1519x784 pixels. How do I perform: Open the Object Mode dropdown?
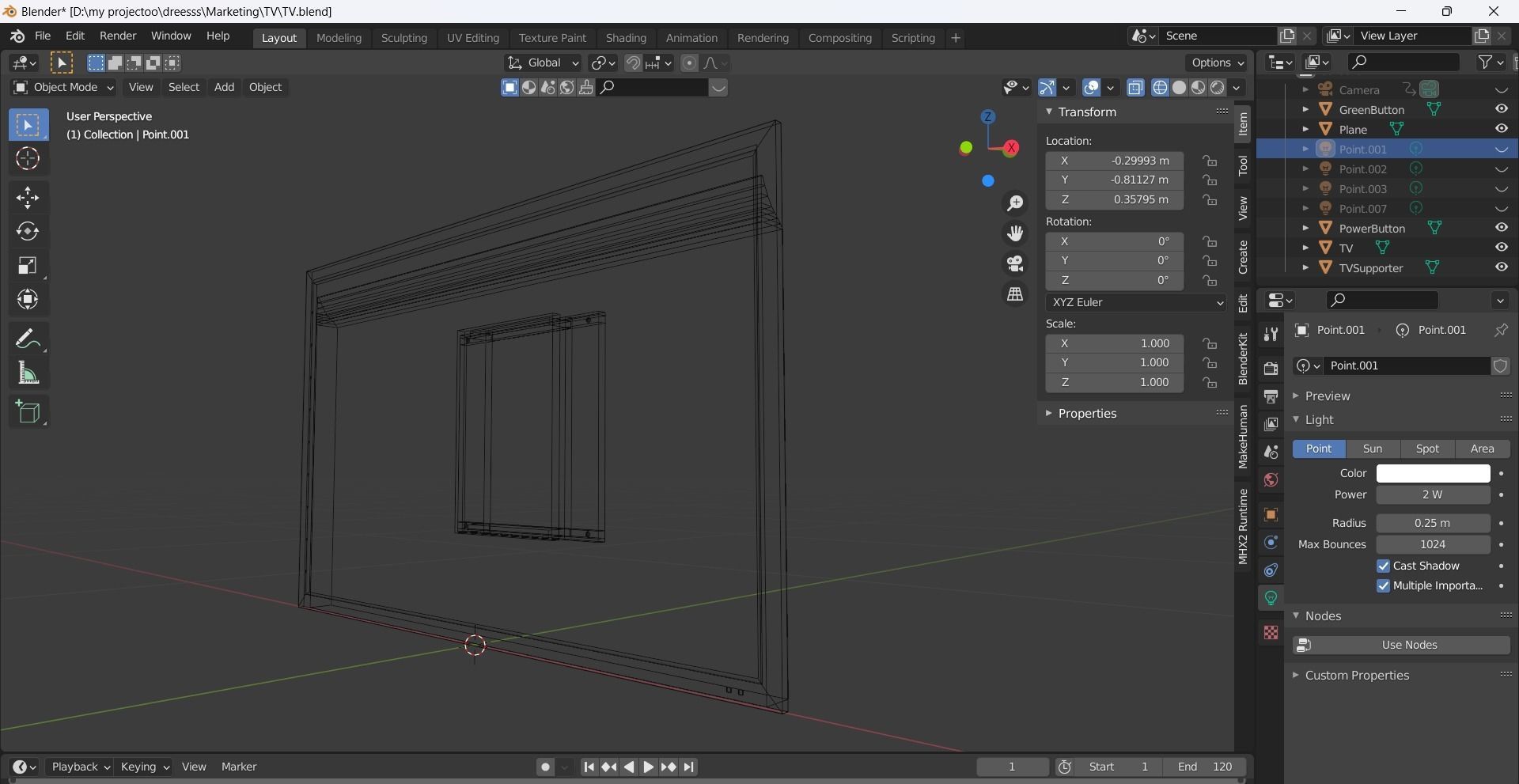[x=63, y=87]
